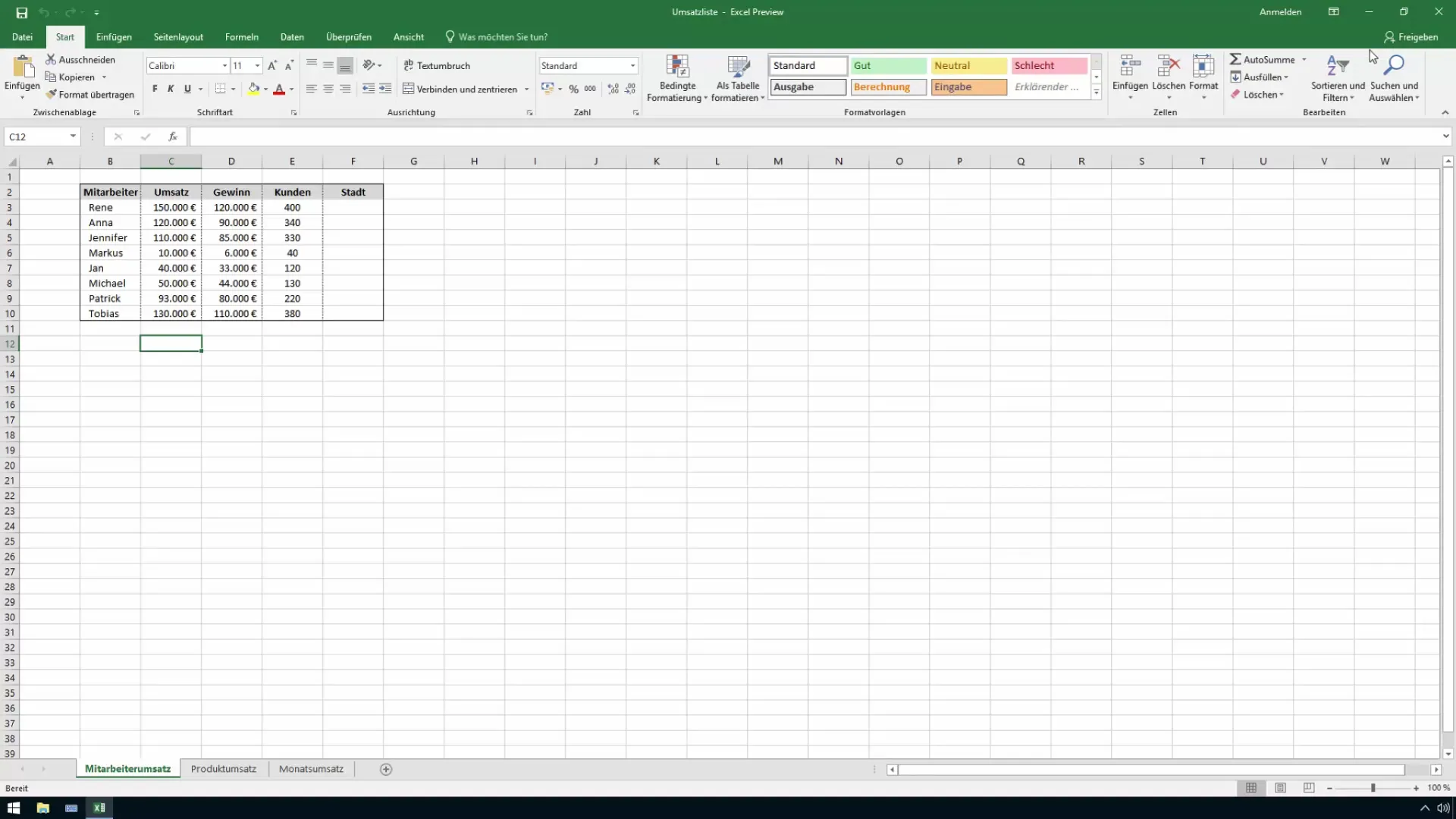Center cell text horizontally

(x=328, y=89)
